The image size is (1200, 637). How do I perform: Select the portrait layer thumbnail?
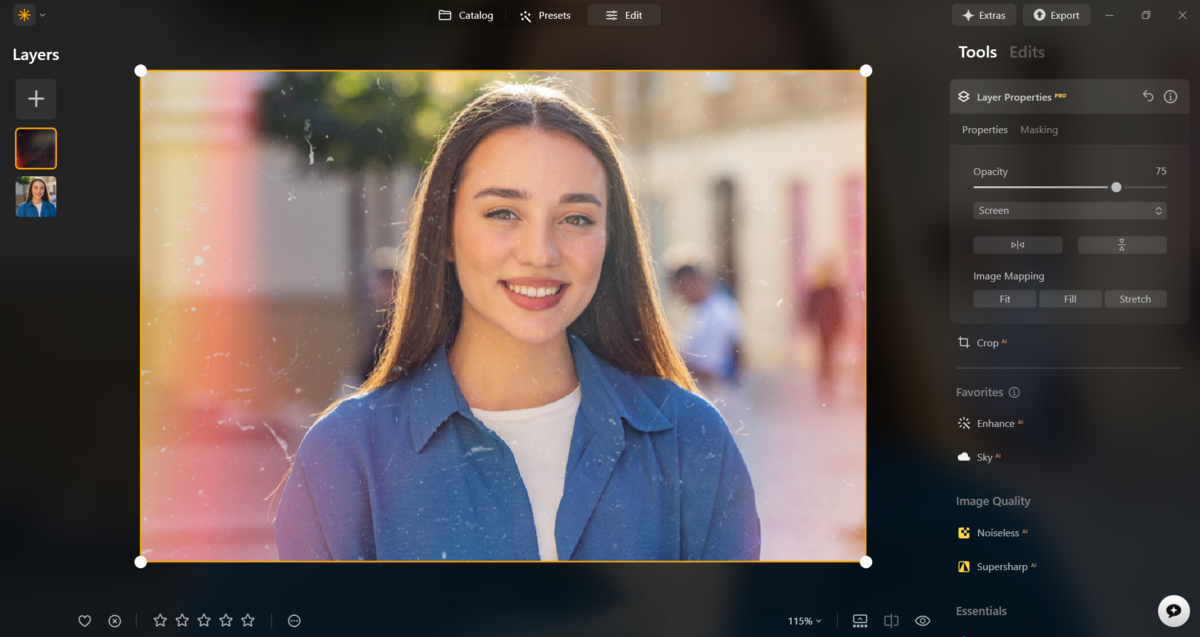coord(35,196)
